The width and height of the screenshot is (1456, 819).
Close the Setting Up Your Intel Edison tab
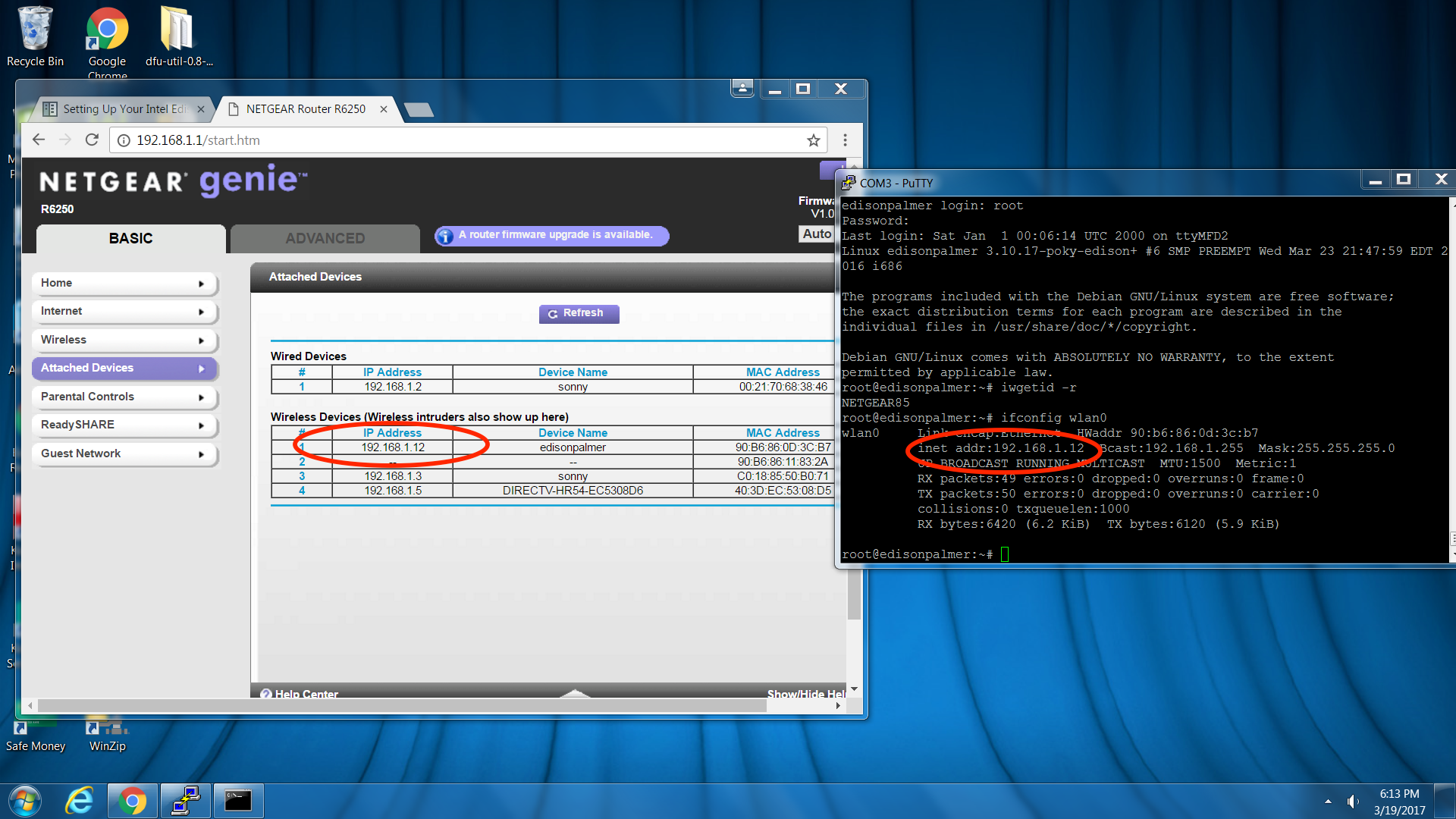click(x=201, y=109)
